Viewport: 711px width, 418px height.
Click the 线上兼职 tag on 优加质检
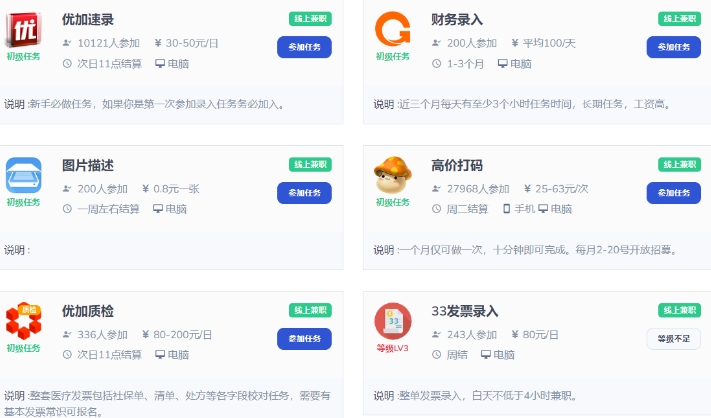(311, 311)
